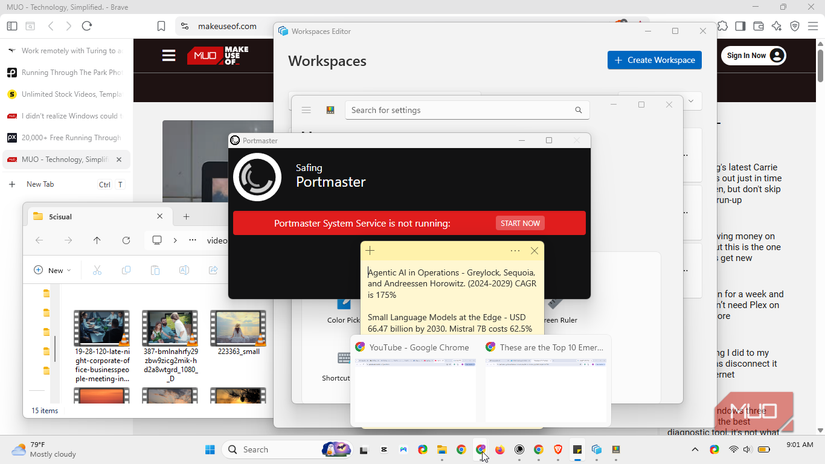
Task: Open Brave browser taskbar icon
Action: coord(558,449)
